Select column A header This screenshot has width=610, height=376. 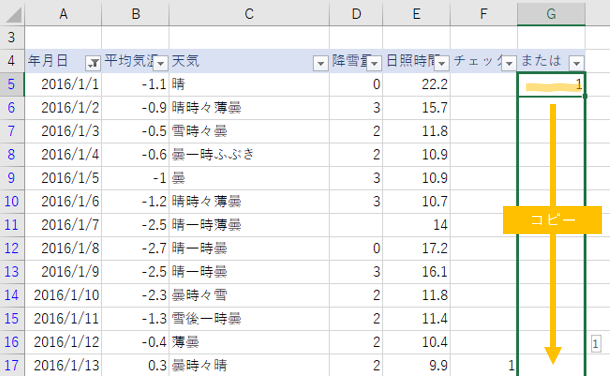coord(63,14)
